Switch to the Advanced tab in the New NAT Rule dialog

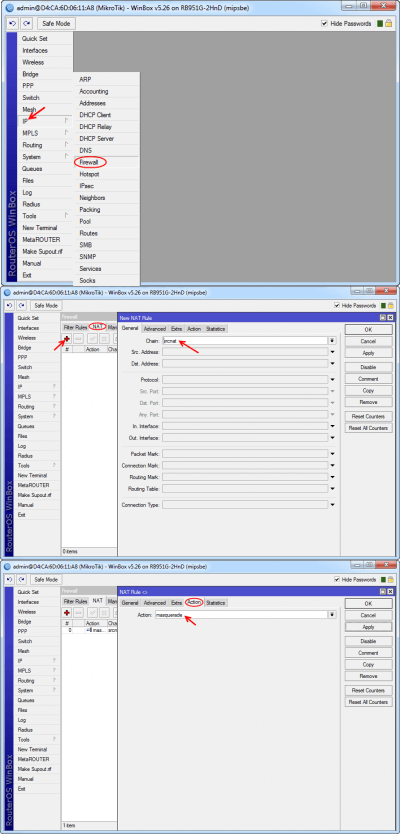click(155, 329)
